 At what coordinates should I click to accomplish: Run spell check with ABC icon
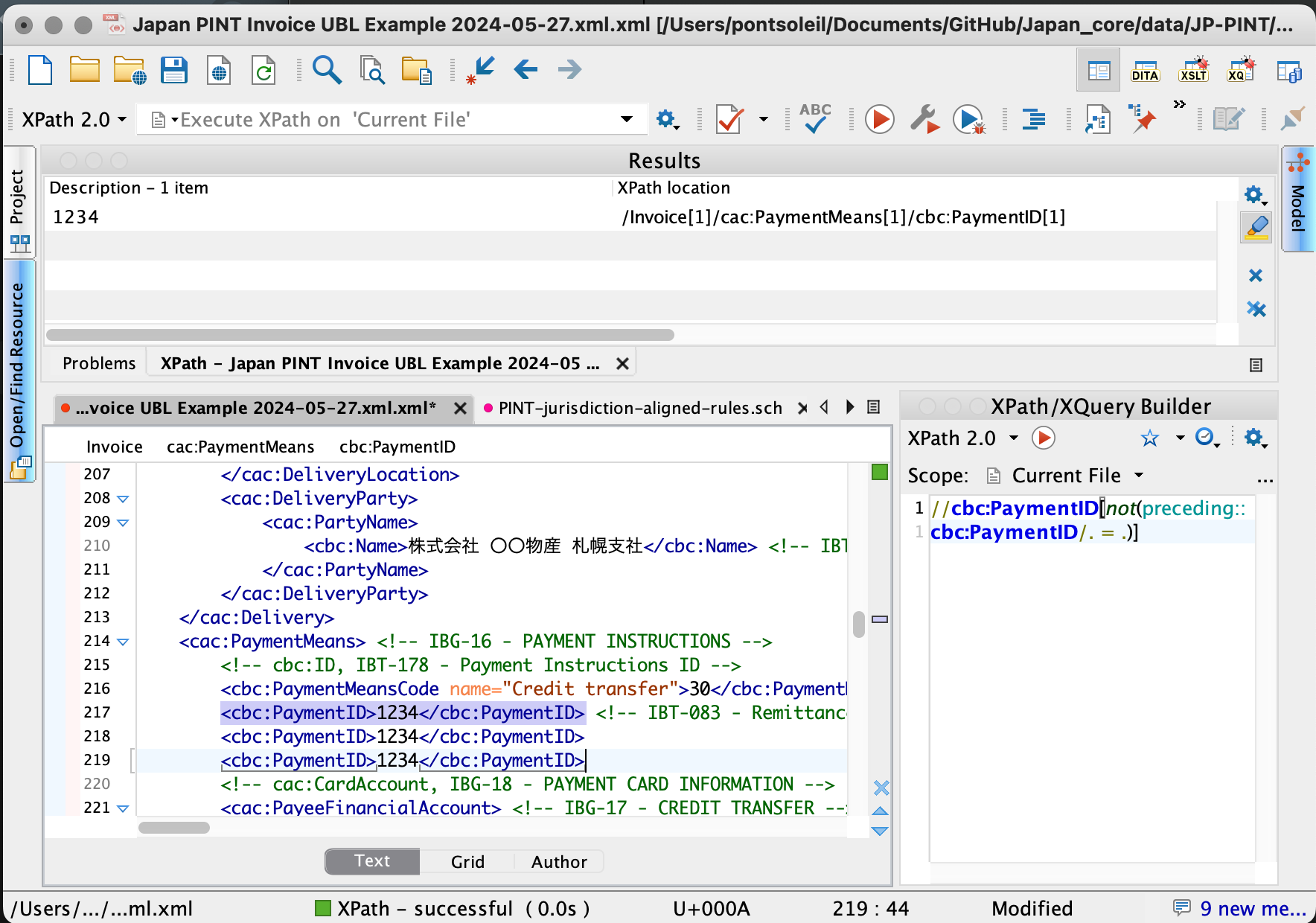(815, 118)
